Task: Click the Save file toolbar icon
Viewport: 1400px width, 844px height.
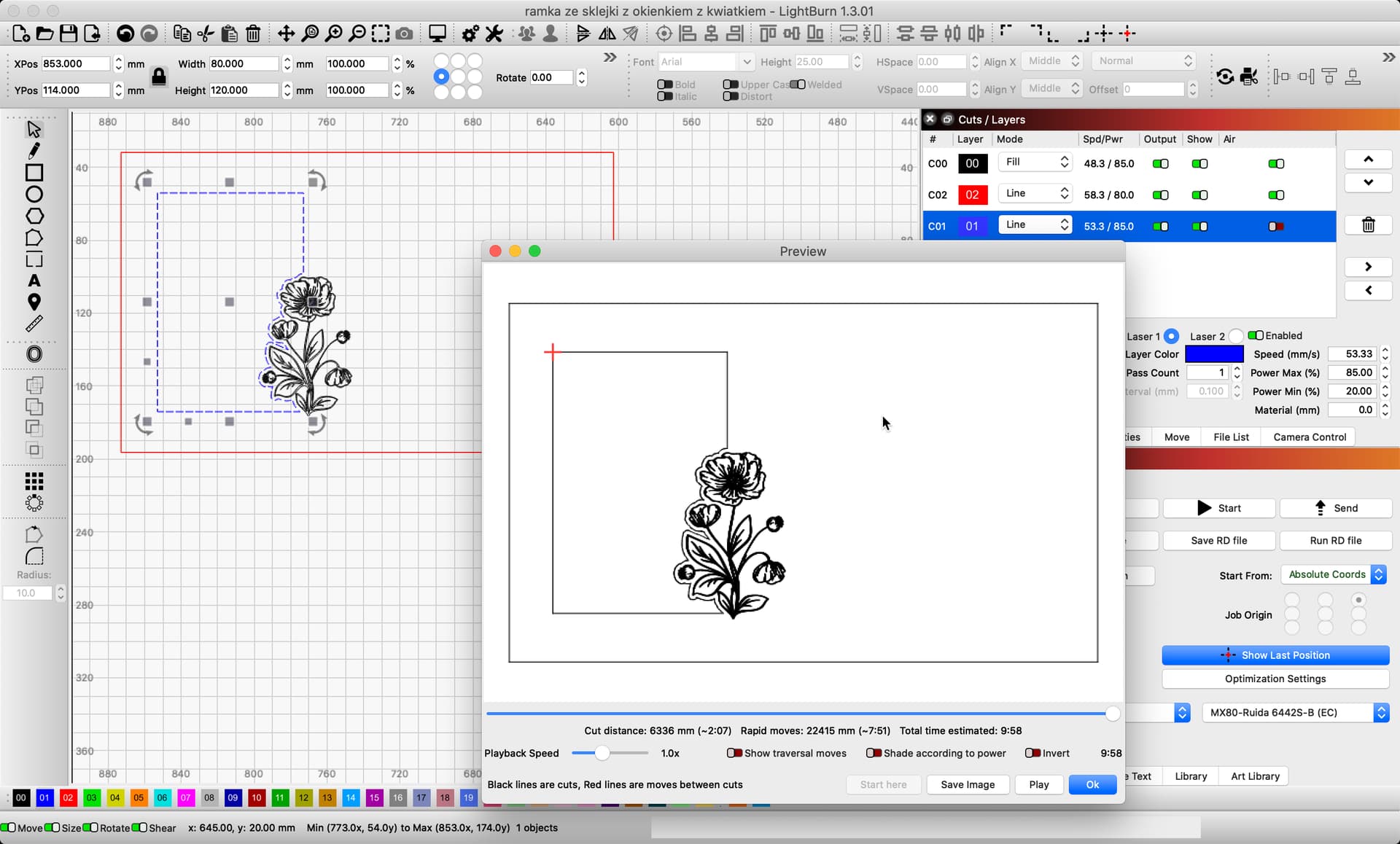Action: tap(69, 34)
